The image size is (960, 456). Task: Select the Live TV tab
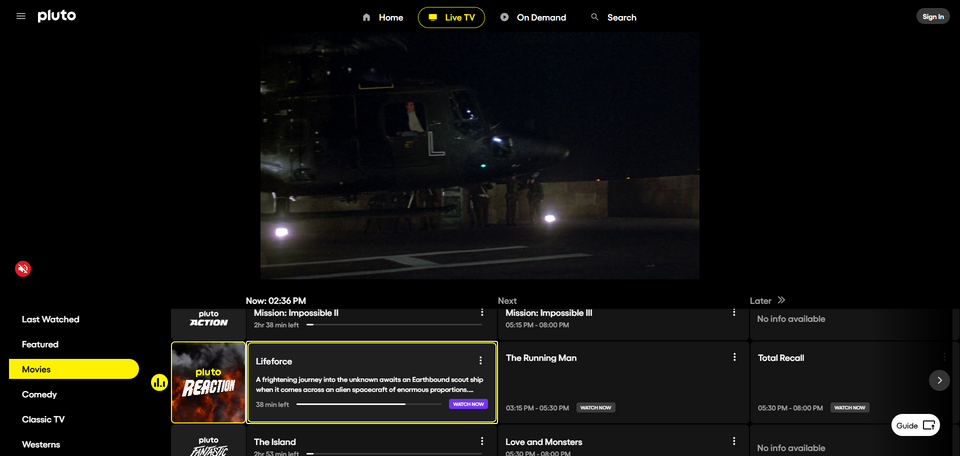pyautogui.click(x=451, y=17)
